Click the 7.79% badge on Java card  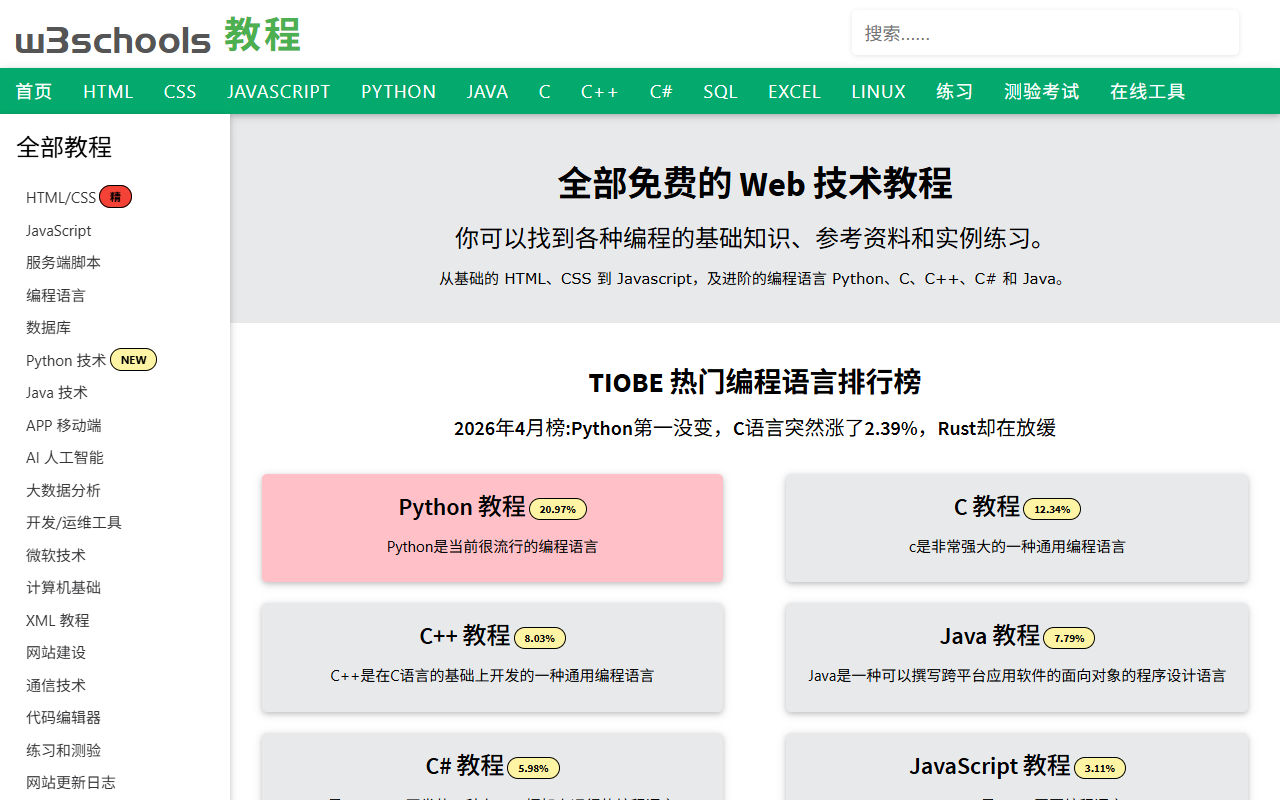pos(1069,638)
